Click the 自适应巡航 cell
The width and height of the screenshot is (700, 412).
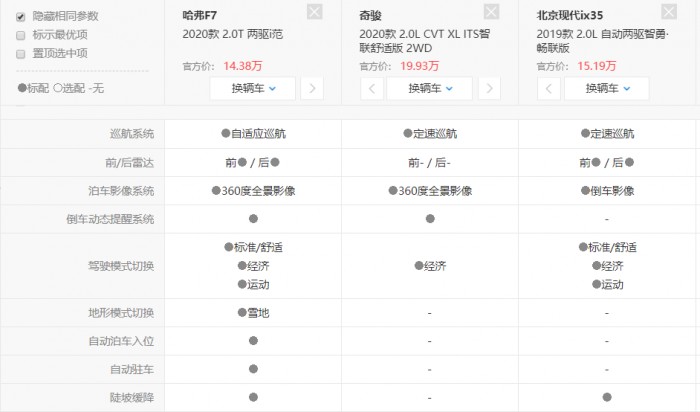pos(254,134)
